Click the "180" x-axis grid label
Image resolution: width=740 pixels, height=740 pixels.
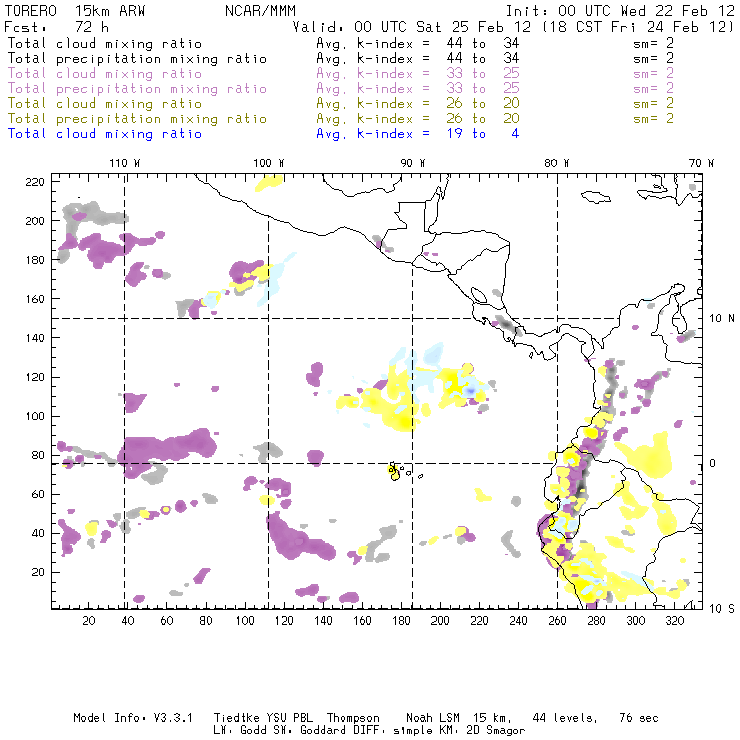401,621
